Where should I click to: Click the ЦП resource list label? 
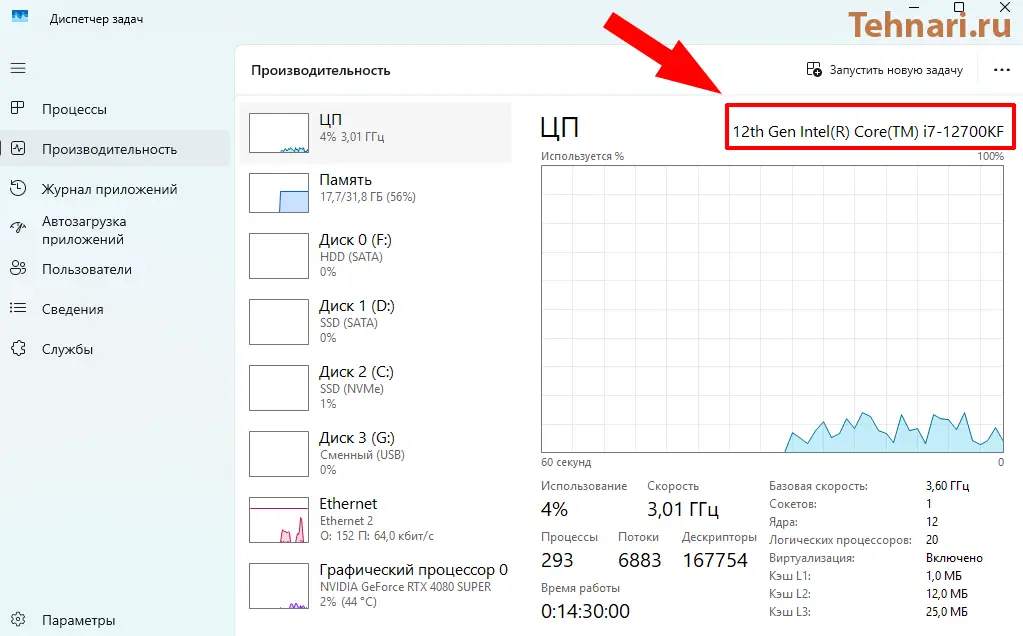click(x=330, y=119)
